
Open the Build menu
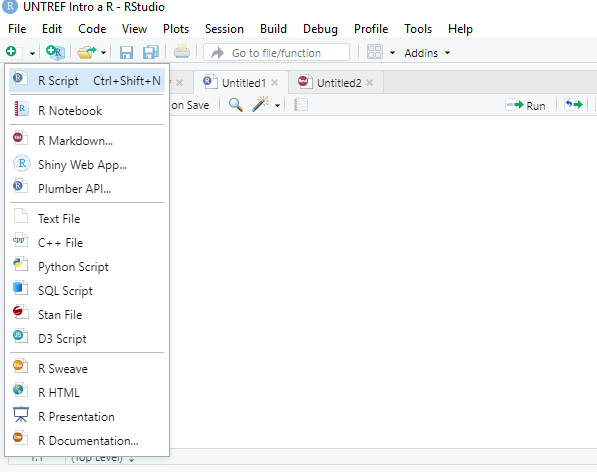[273, 29]
